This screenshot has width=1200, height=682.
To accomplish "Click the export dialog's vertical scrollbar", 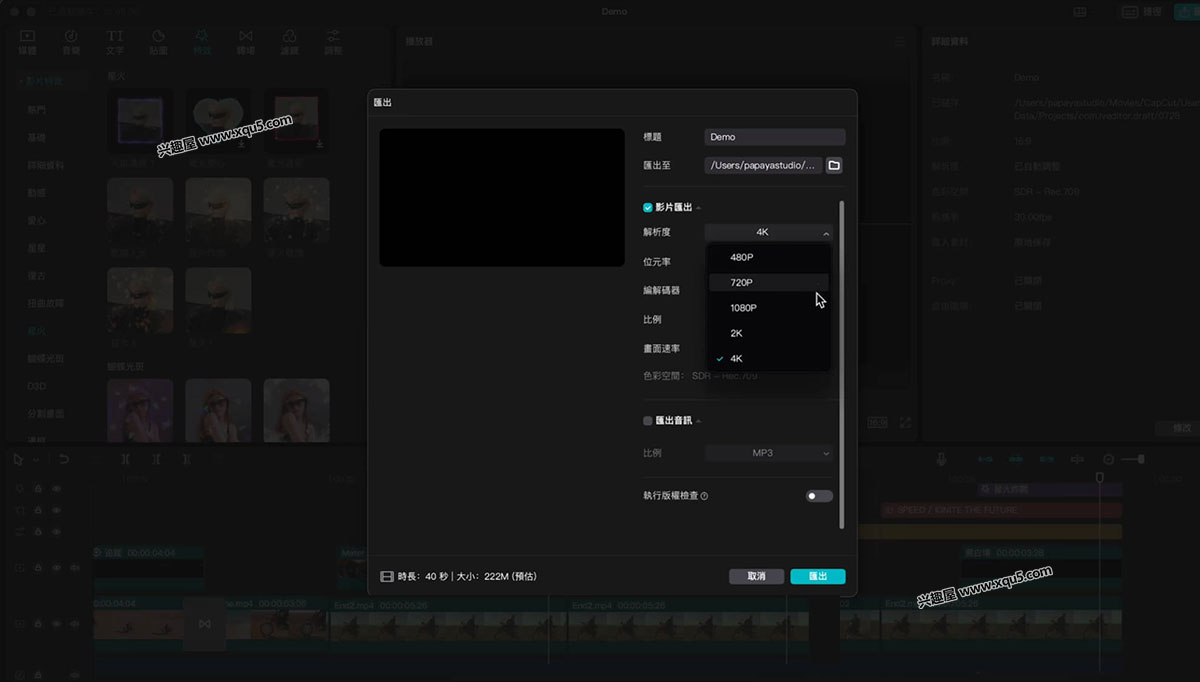I will click(x=842, y=365).
